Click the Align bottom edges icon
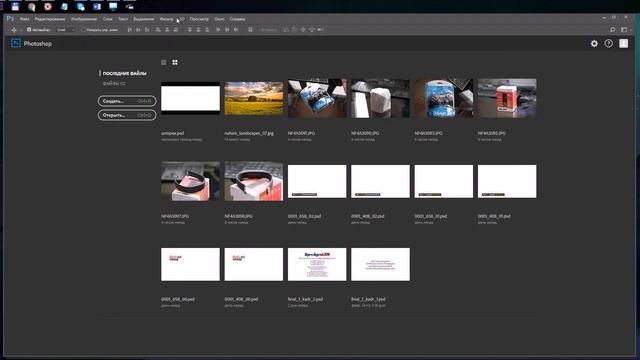The image size is (640, 360). coord(147,30)
